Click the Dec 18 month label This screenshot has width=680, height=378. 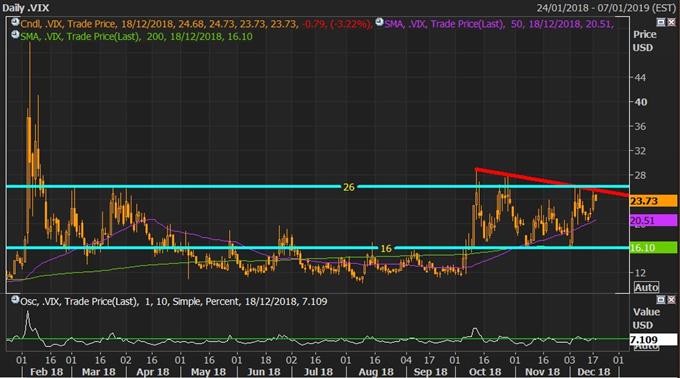pyautogui.click(x=594, y=372)
